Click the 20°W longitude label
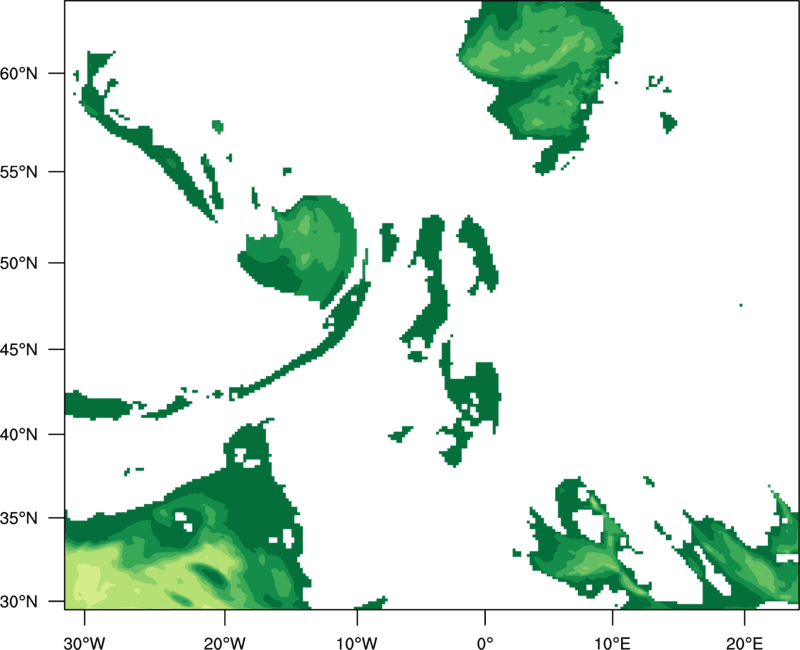Screen dimensions: 800x650 click(224, 643)
